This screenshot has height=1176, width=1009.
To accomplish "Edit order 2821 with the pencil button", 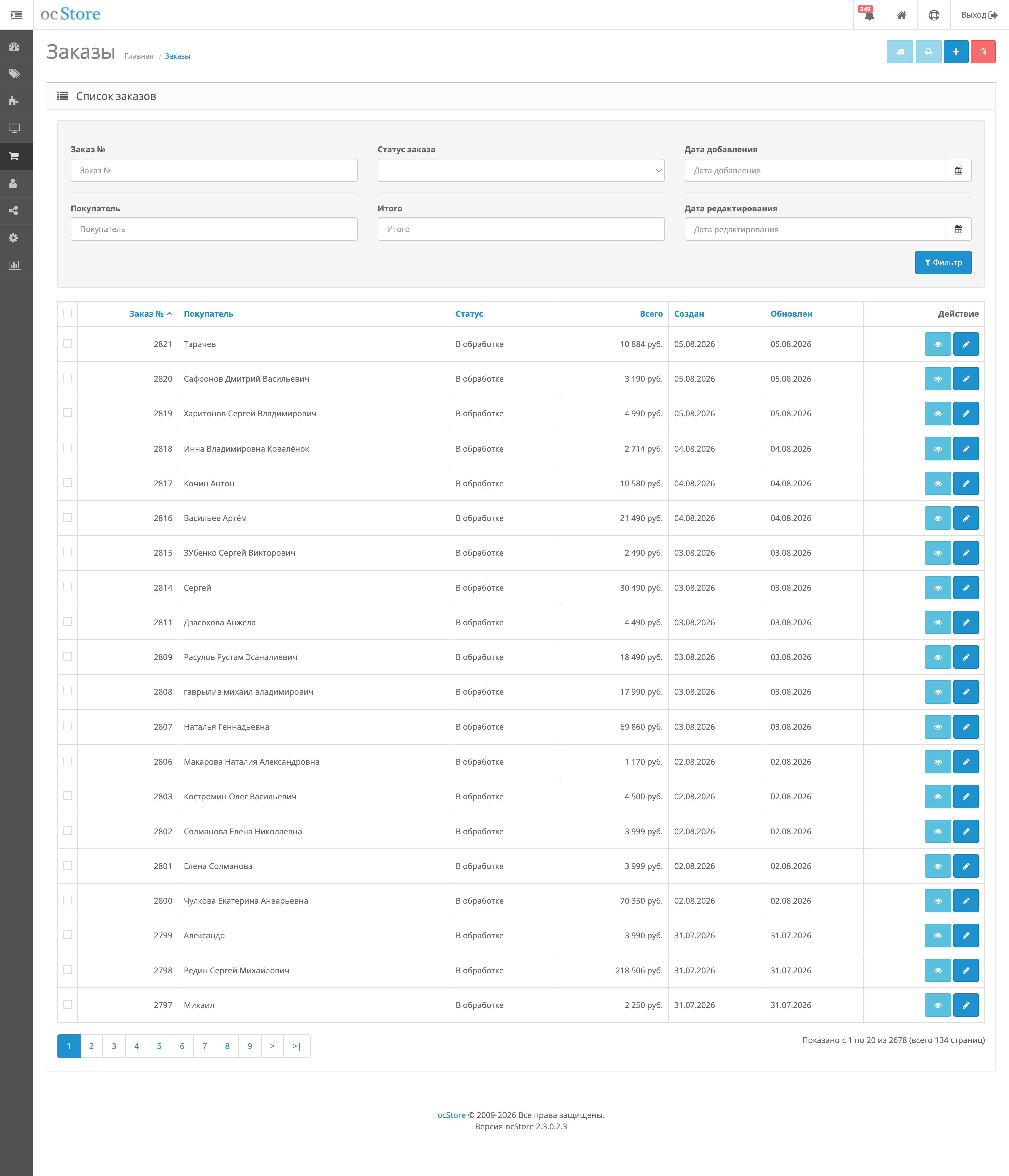I will coord(966,344).
